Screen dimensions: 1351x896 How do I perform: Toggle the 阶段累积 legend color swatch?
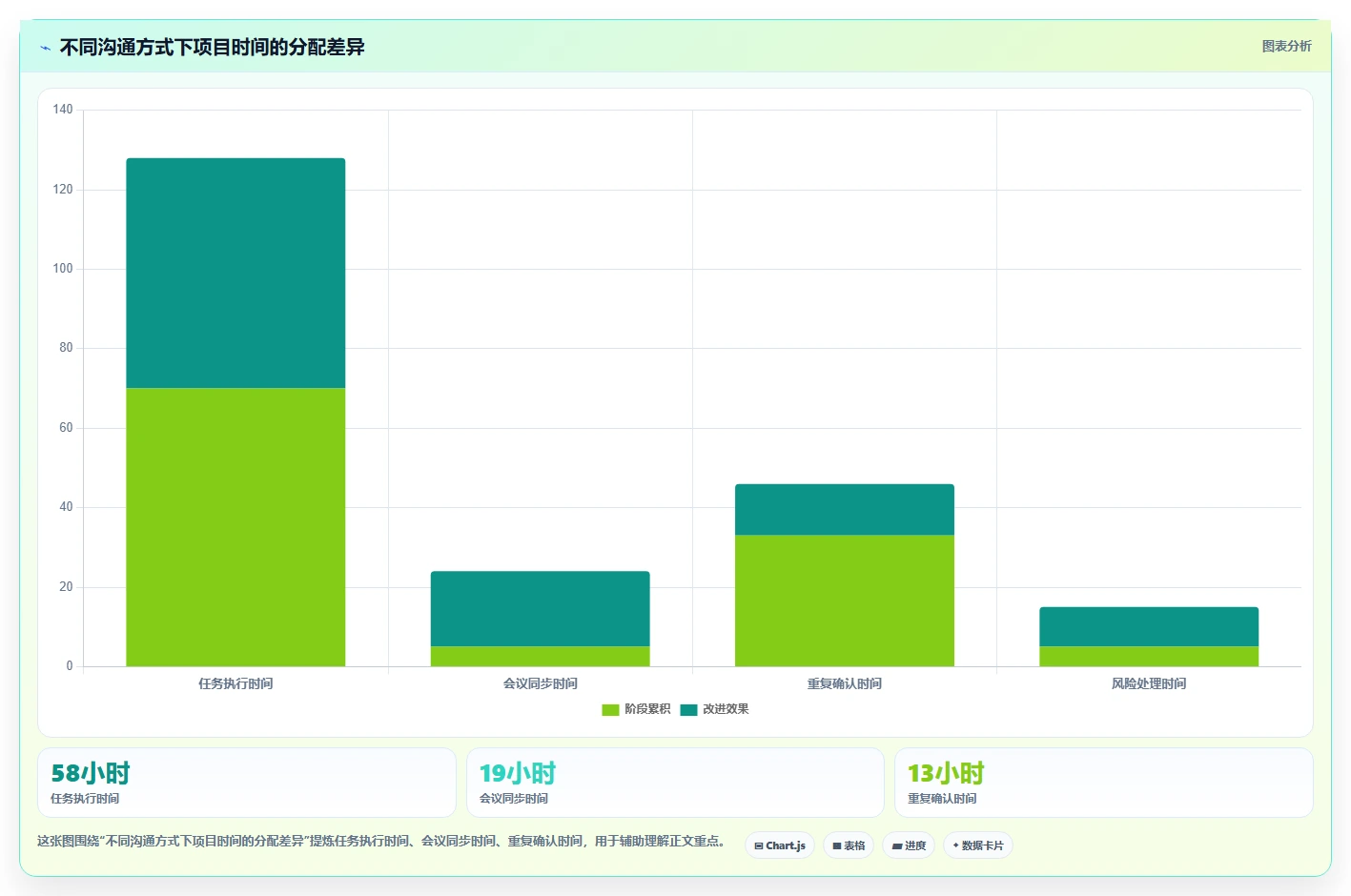point(610,709)
